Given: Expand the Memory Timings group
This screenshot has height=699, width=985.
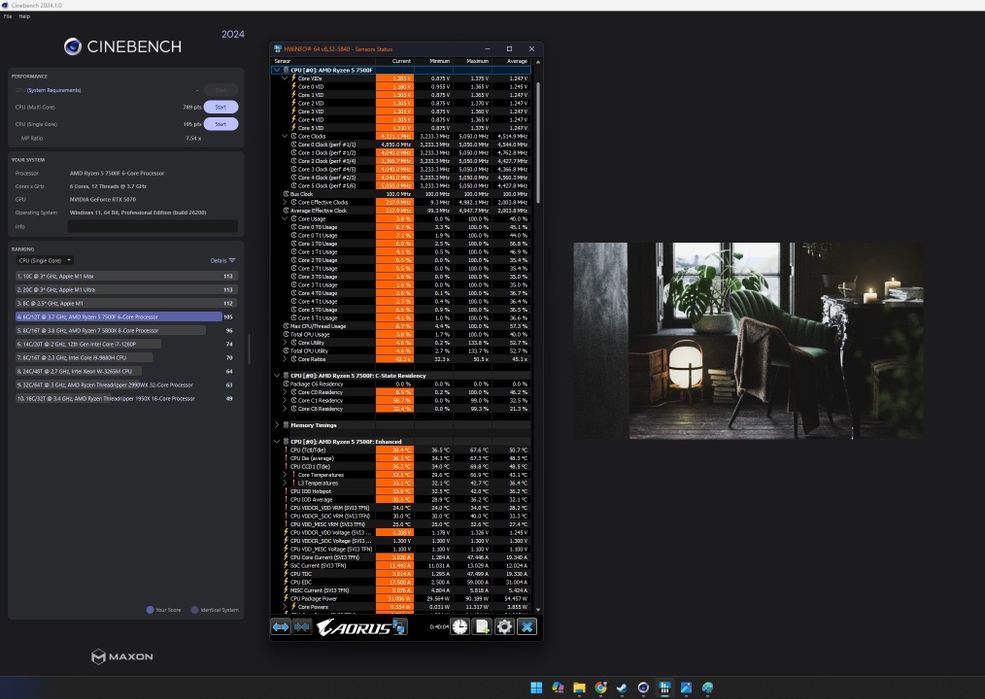Looking at the screenshot, I should pos(276,425).
